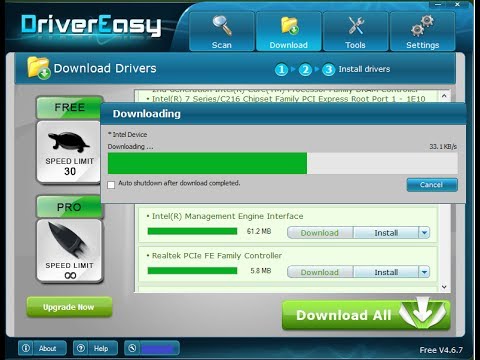Click the Settings gears icon
Viewport: 480px width, 360px height.
(422, 25)
